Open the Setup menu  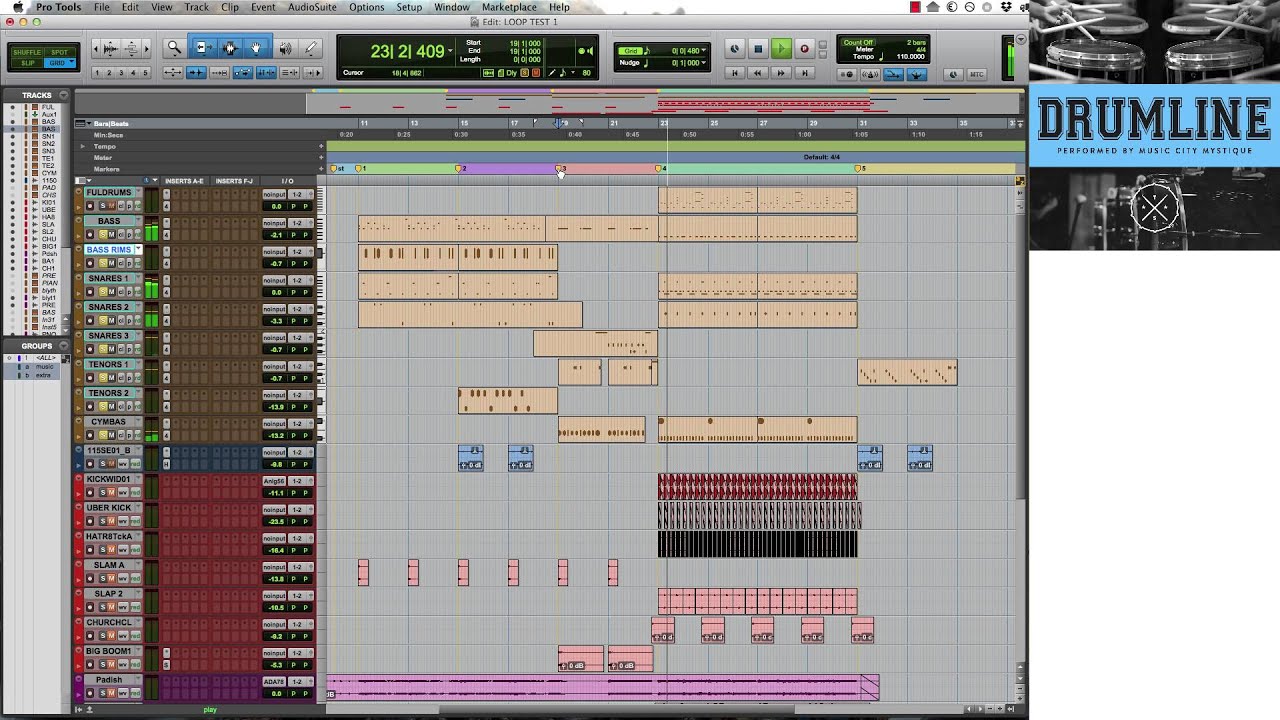tap(409, 7)
